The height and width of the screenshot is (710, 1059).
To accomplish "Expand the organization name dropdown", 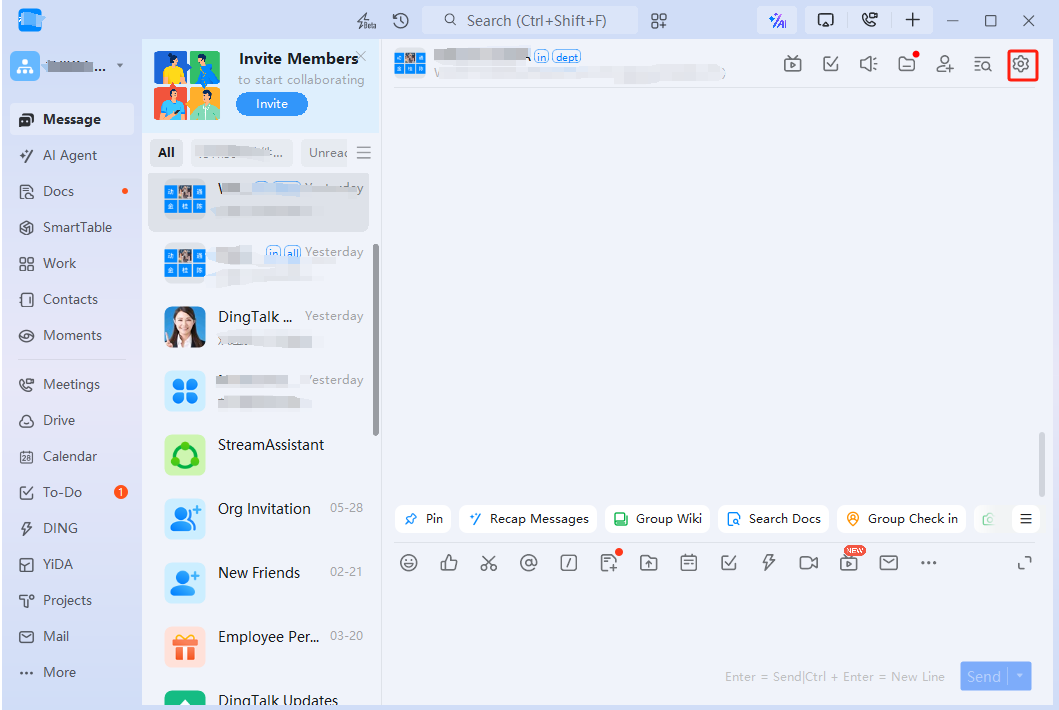I will point(120,66).
